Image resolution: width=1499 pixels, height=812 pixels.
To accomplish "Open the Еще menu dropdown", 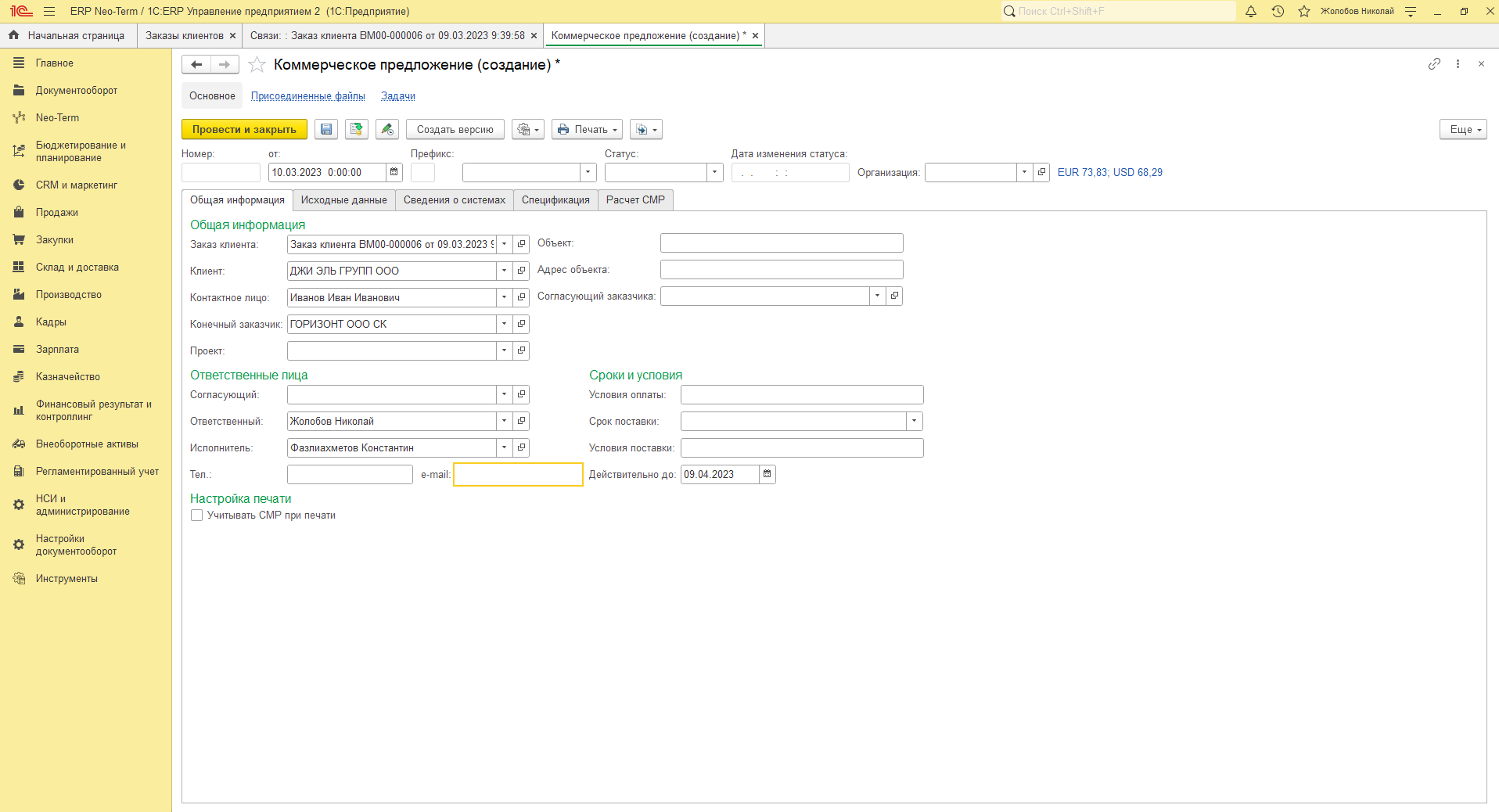I will click(x=1463, y=130).
